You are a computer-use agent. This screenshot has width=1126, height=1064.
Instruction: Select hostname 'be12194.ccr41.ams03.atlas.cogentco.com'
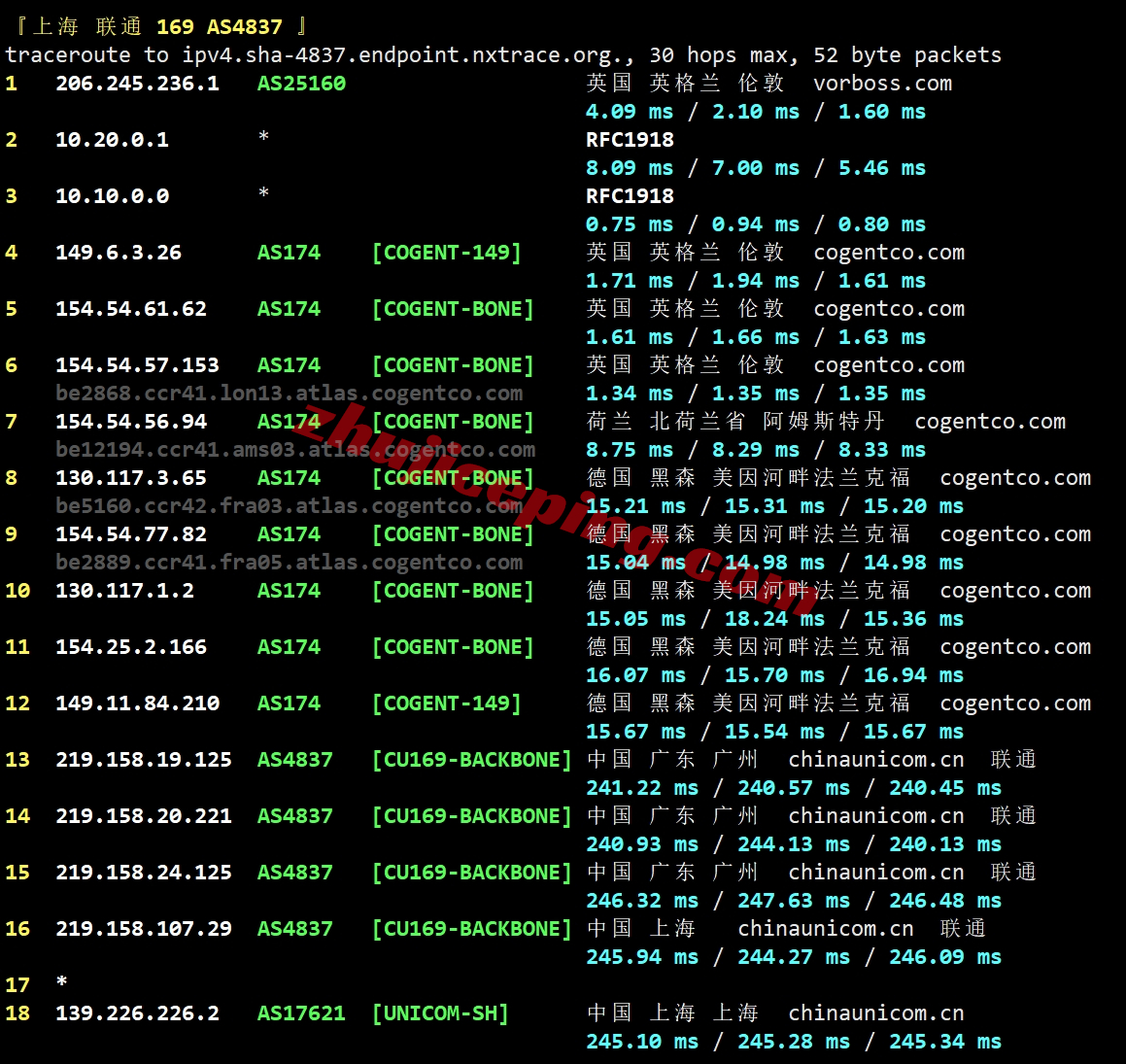296,450
